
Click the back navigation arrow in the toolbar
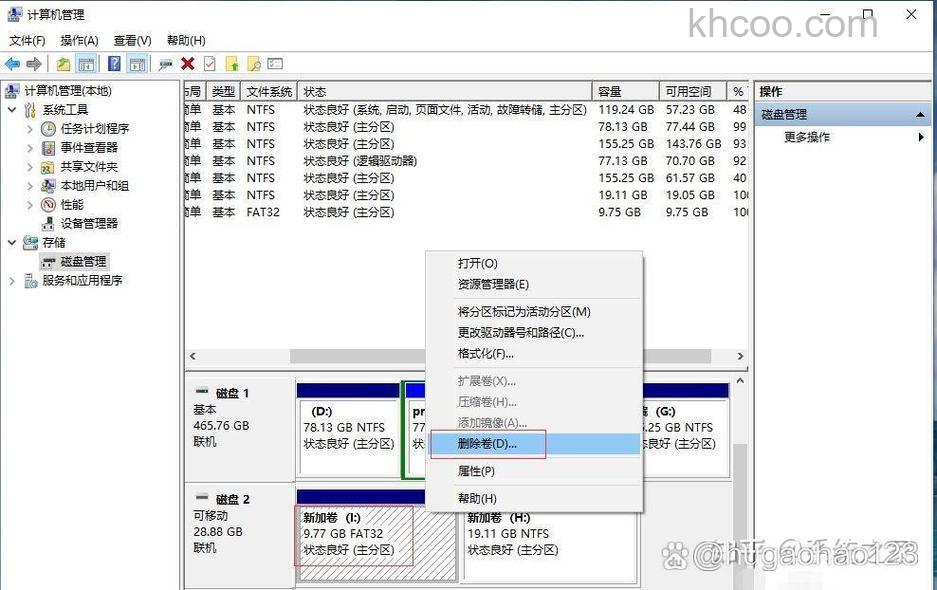[12, 63]
